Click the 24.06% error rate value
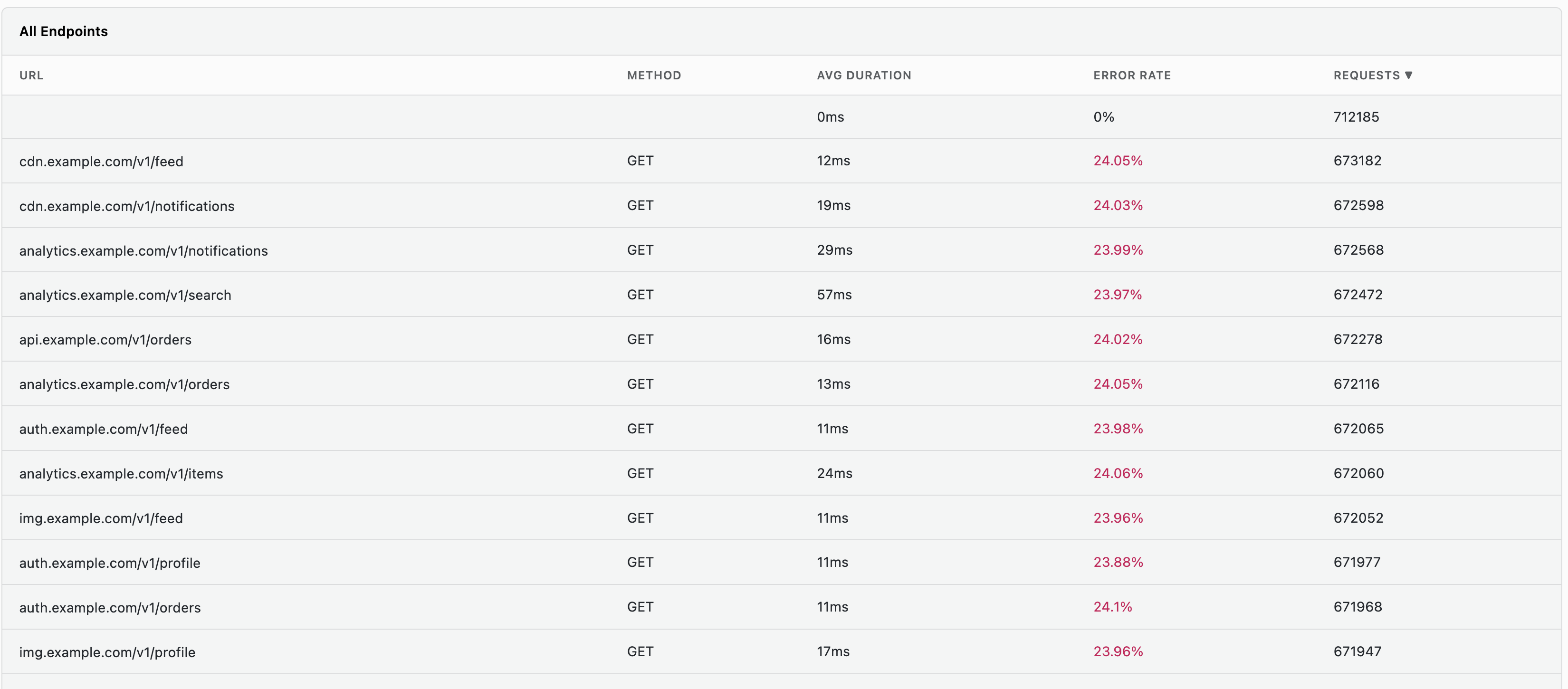 coord(1118,473)
